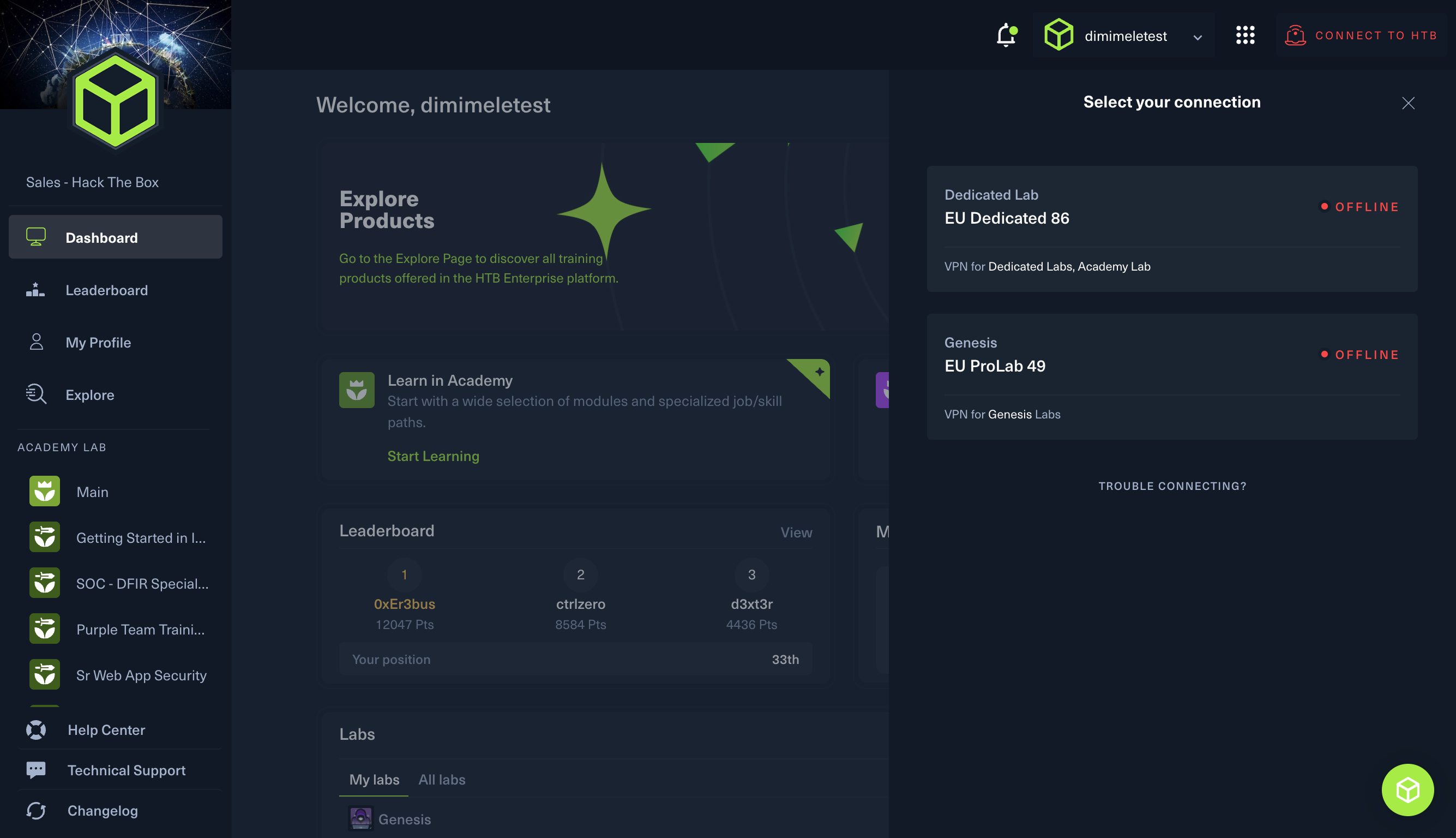Switch to the My labs tab
This screenshot has width=1456, height=838.
(374, 779)
